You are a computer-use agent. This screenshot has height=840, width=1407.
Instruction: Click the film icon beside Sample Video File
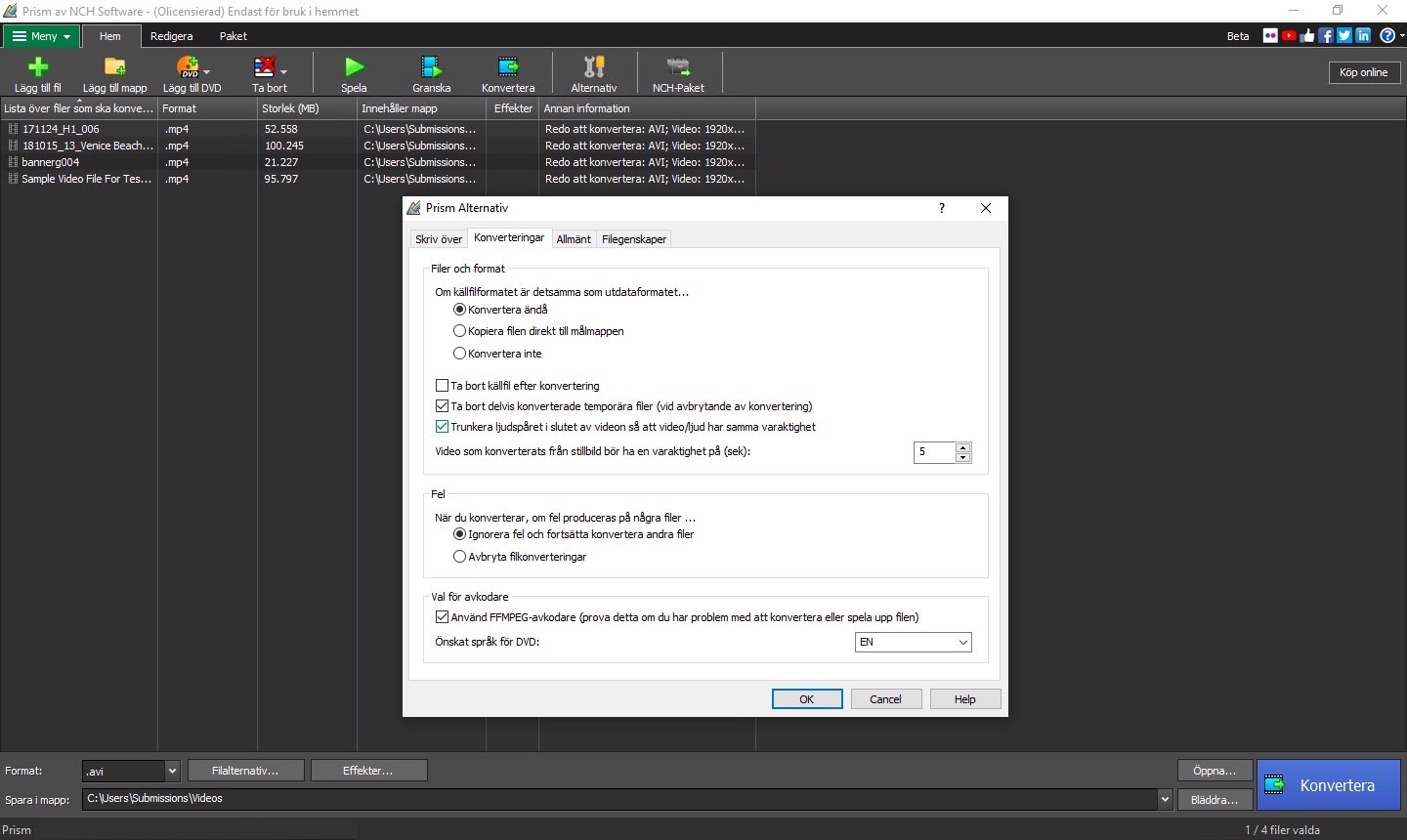click(13, 179)
